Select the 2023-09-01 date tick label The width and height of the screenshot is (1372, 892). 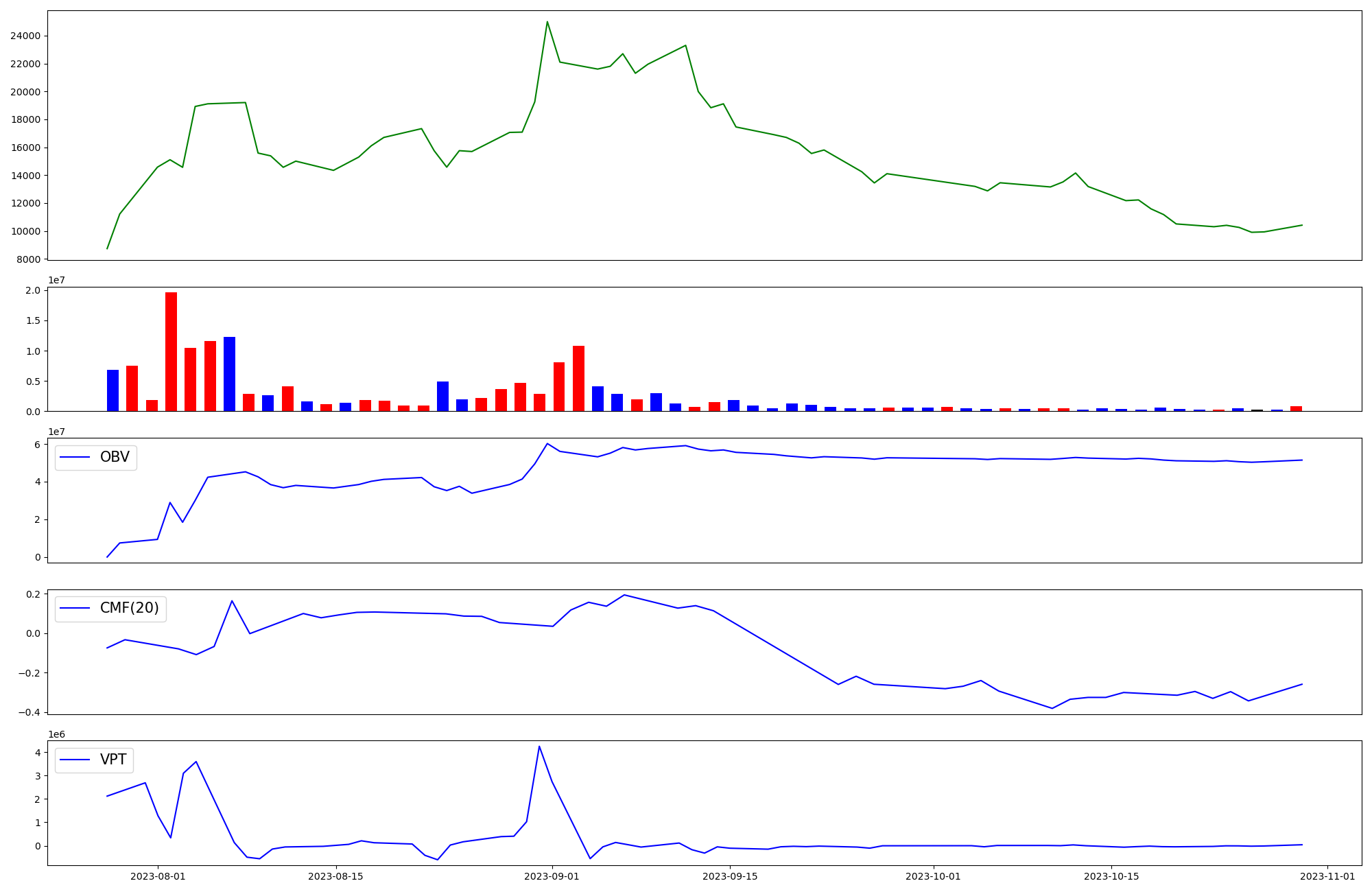click(552, 876)
